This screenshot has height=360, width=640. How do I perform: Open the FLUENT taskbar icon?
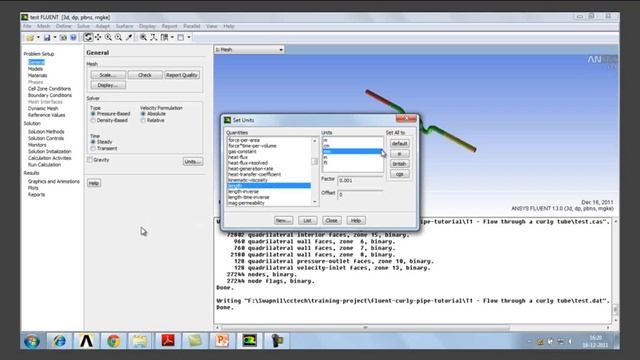tap(249, 341)
